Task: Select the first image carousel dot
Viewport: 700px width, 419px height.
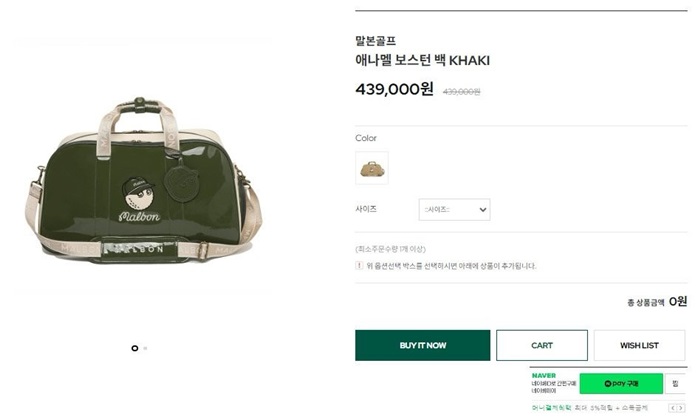Action: (x=135, y=348)
